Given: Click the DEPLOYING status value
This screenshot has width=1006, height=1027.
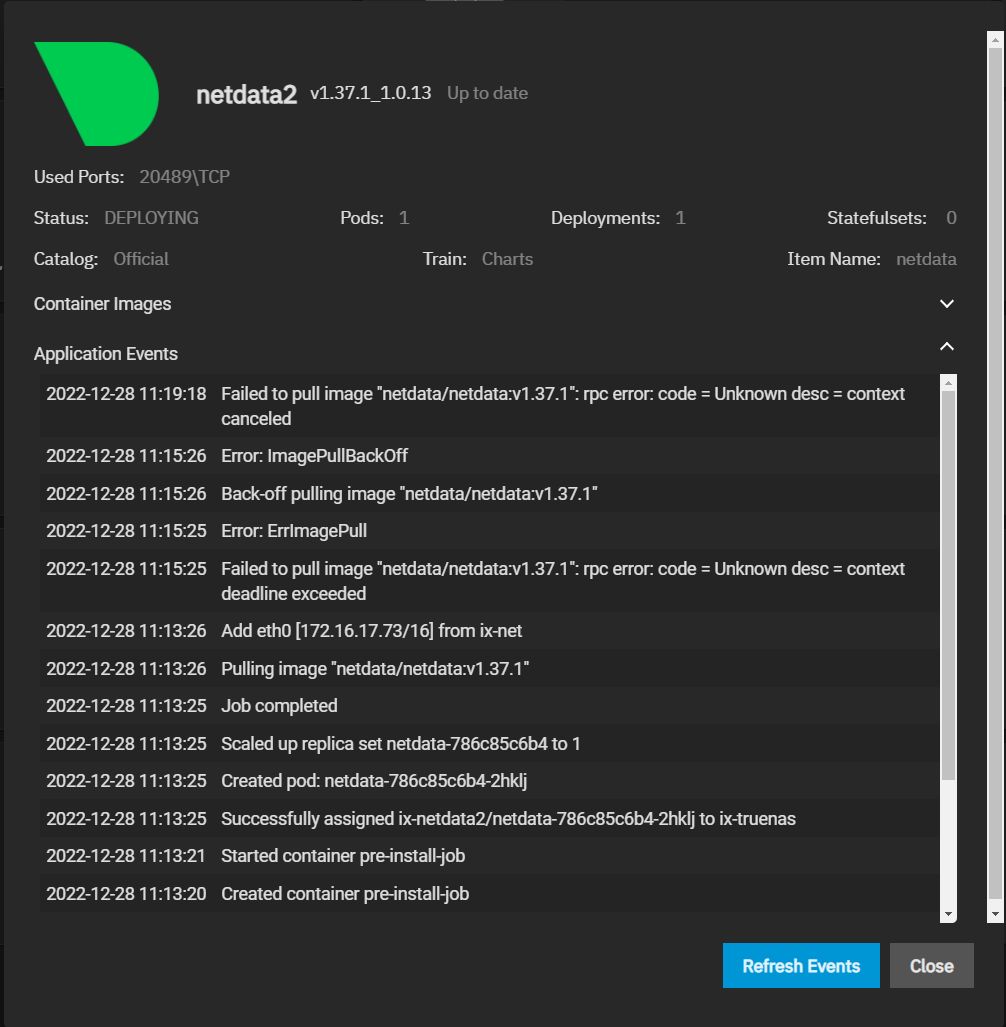Looking at the screenshot, I should point(151,218).
